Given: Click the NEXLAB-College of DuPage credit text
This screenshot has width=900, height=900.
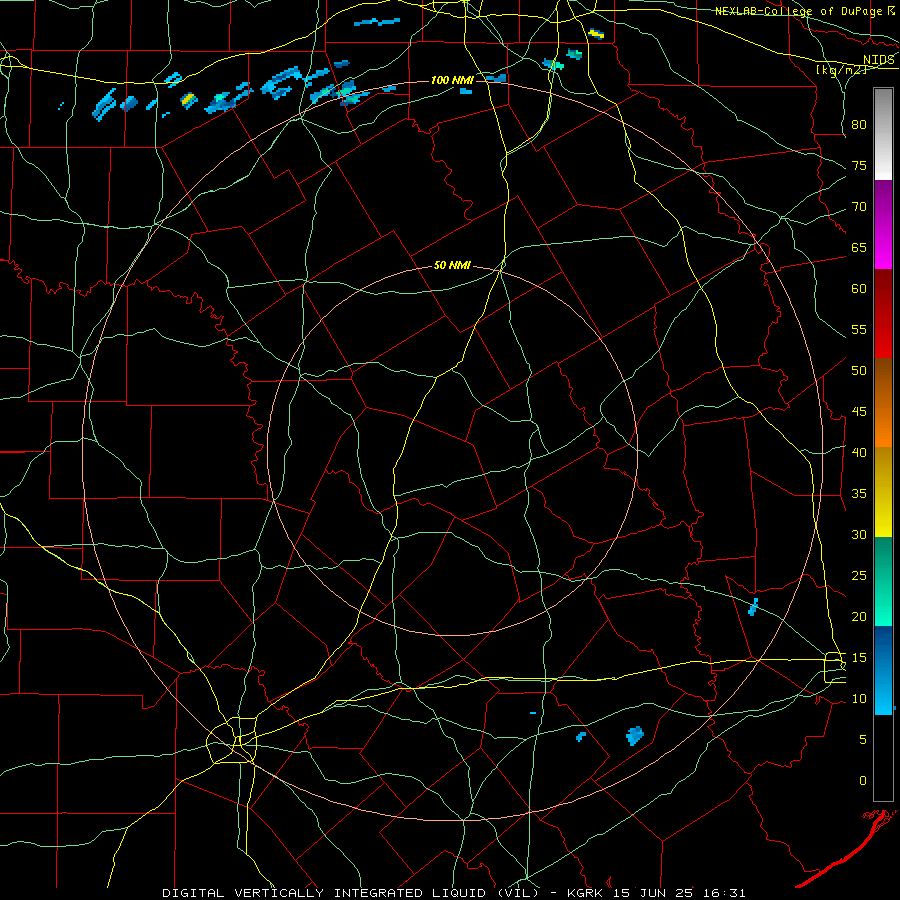Looking at the screenshot, I should pyautogui.click(x=799, y=11).
